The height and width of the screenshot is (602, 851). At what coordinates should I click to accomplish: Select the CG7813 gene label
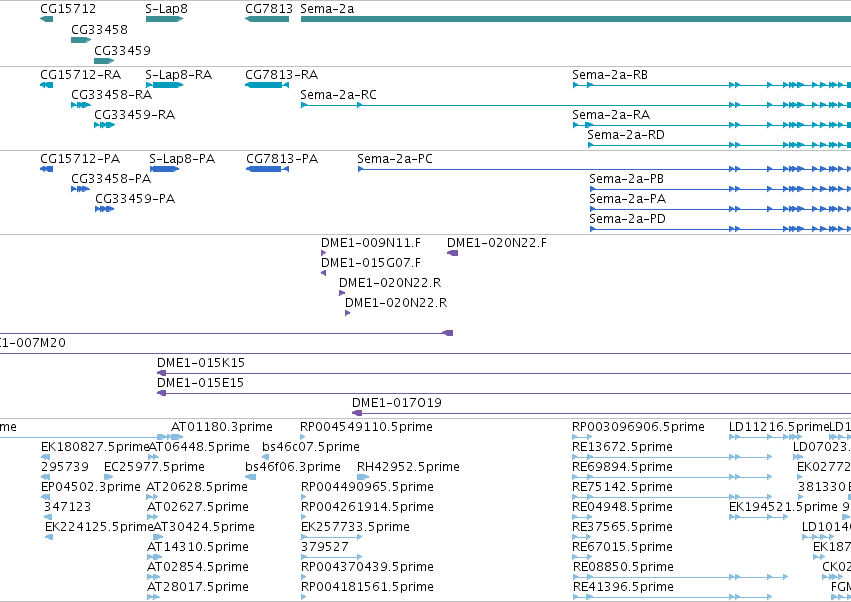coord(269,9)
